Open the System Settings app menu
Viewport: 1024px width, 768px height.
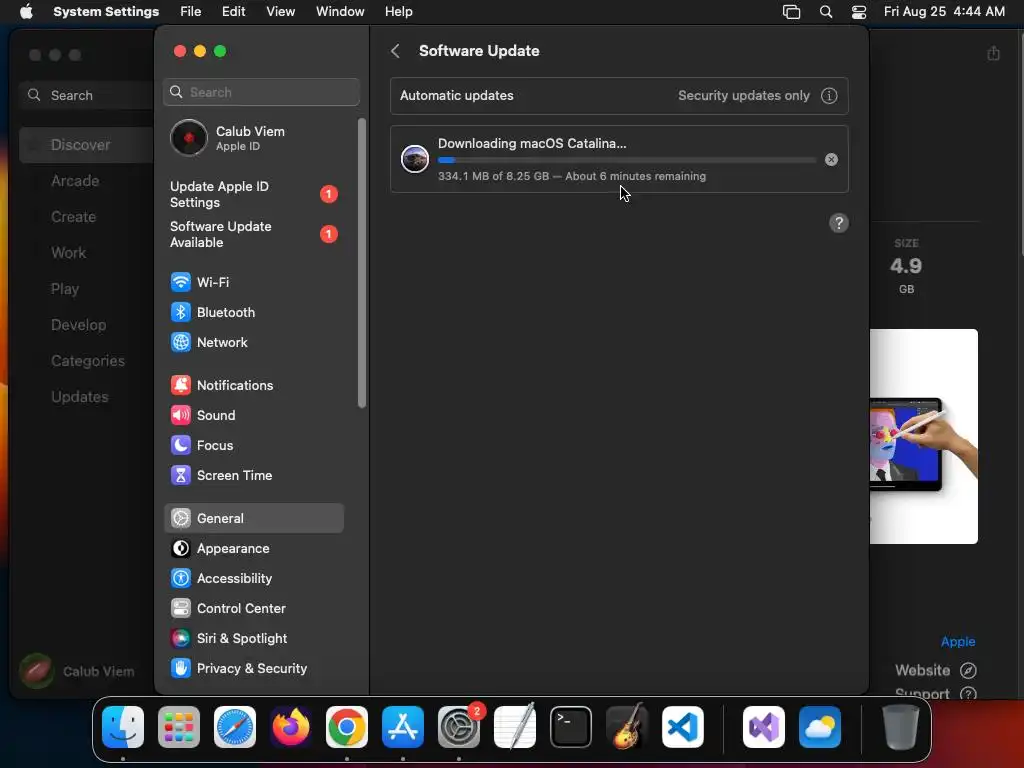tap(106, 12)
